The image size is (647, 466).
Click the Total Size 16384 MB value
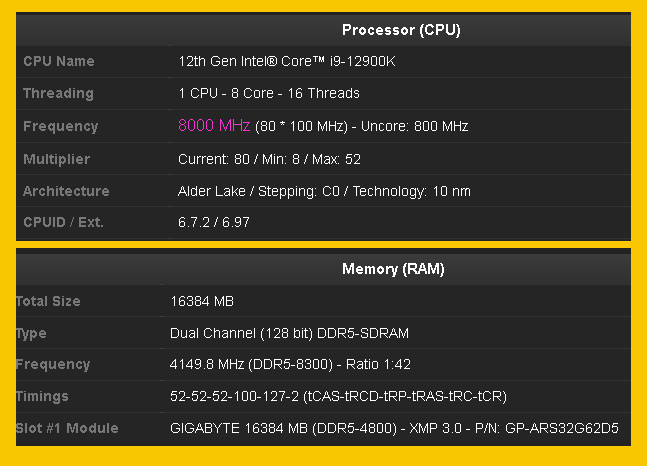[204, 301]
